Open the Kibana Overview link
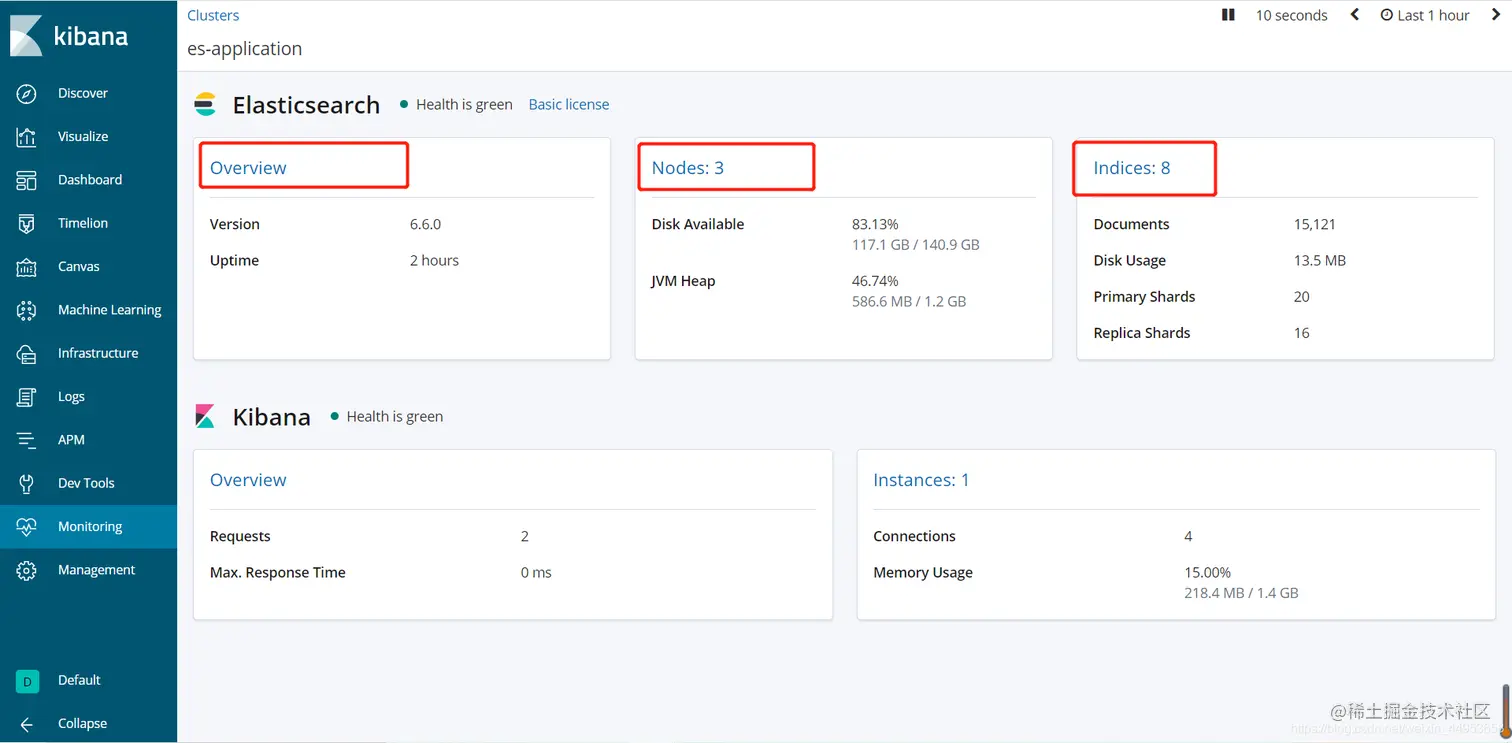Image resolution: width=1512 pixels, height=743 pixels. [248, 480]
